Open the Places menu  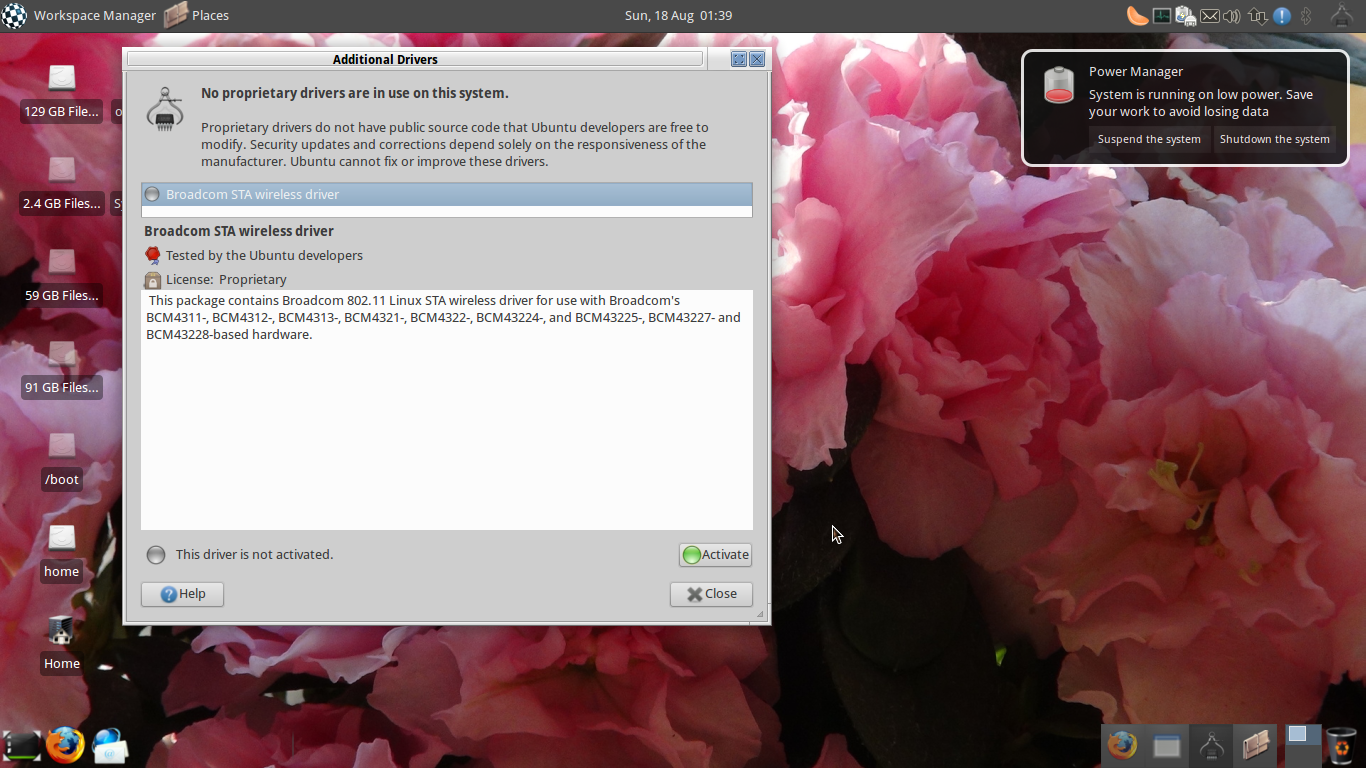[x=212, y=15]
